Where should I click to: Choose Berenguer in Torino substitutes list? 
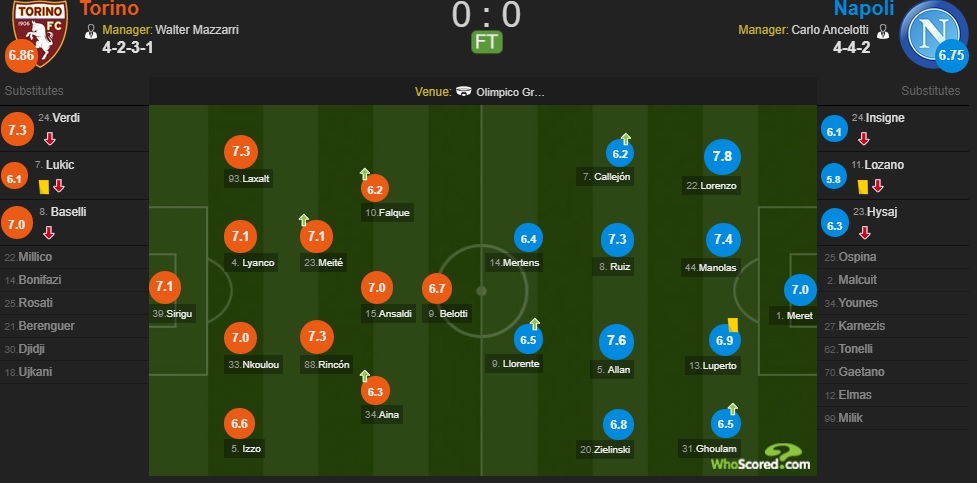[x=40, y=326]
